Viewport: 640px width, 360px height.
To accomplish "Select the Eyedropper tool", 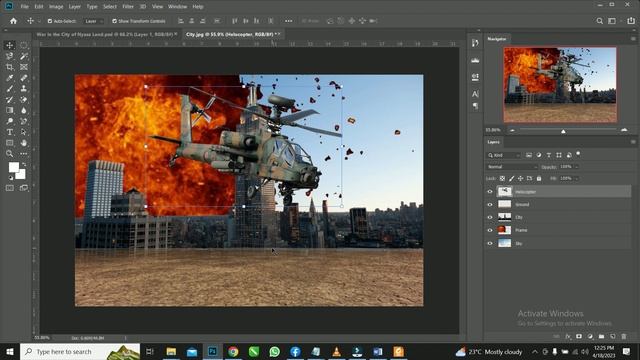I will click(x=10, y=78).
